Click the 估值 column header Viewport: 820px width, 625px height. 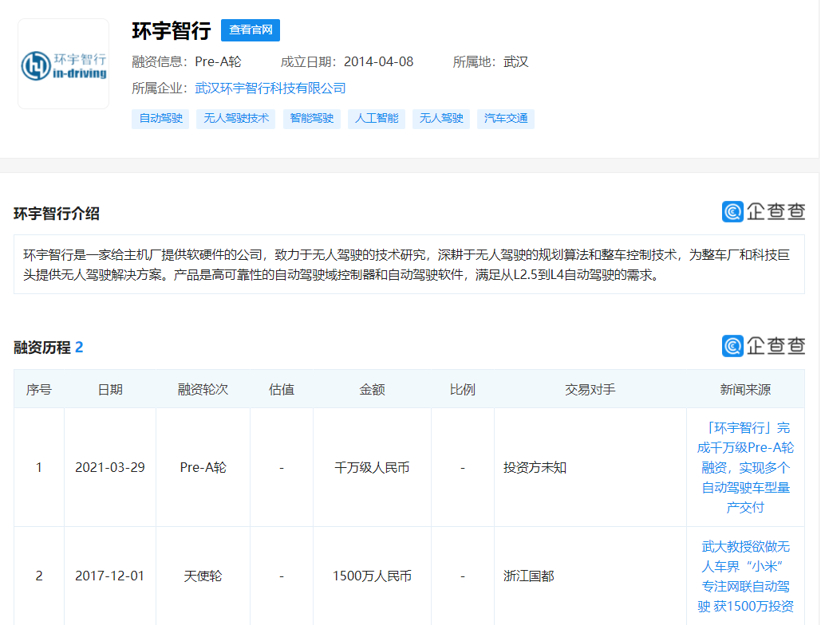(x=281, y=389)
